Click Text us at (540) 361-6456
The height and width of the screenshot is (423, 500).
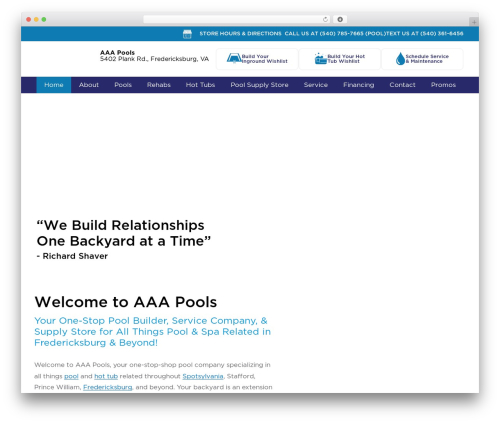click(425, 34)
